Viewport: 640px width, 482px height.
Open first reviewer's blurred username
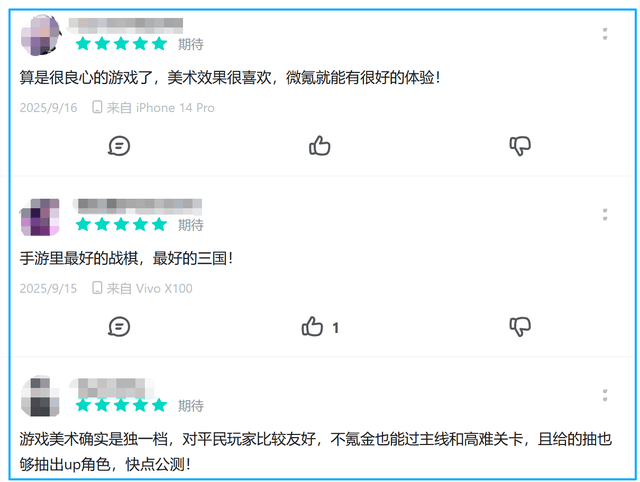coord(126,25)
